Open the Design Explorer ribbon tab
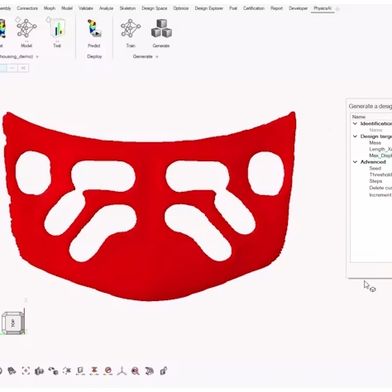Viewport: 392px width, 392px height. (209, 8)
